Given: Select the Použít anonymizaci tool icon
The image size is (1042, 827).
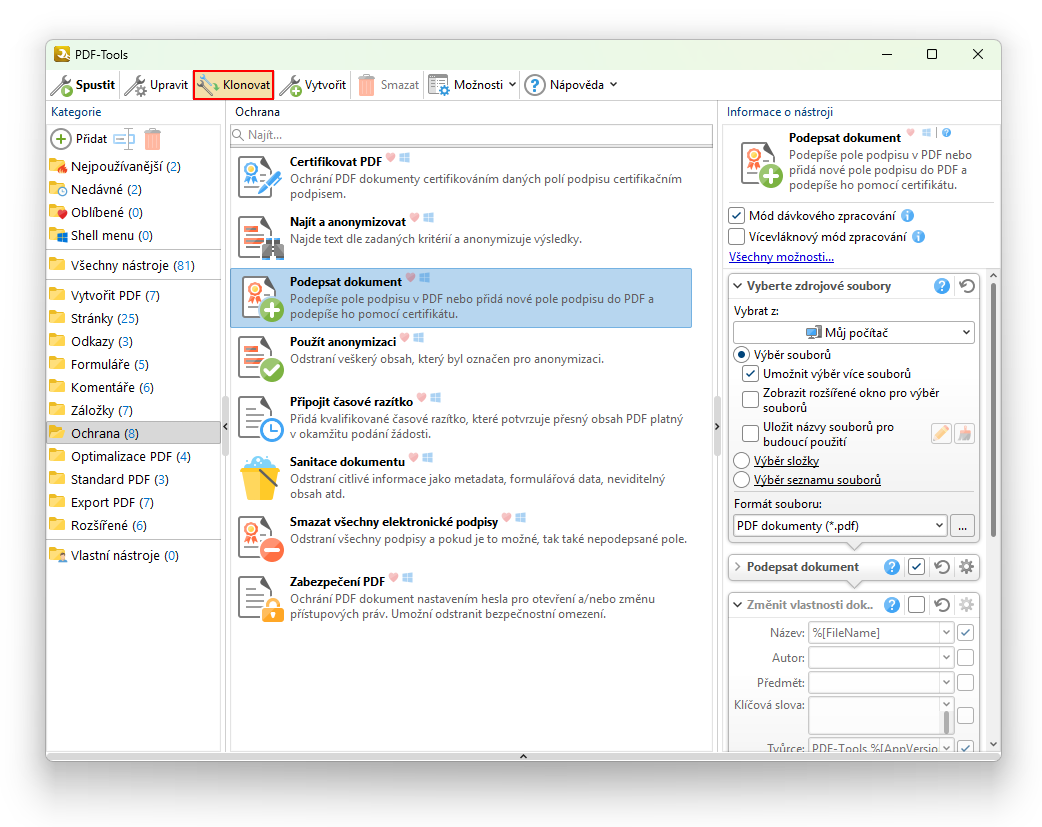Looking at the screenshot, I should [x=261, y=358].
